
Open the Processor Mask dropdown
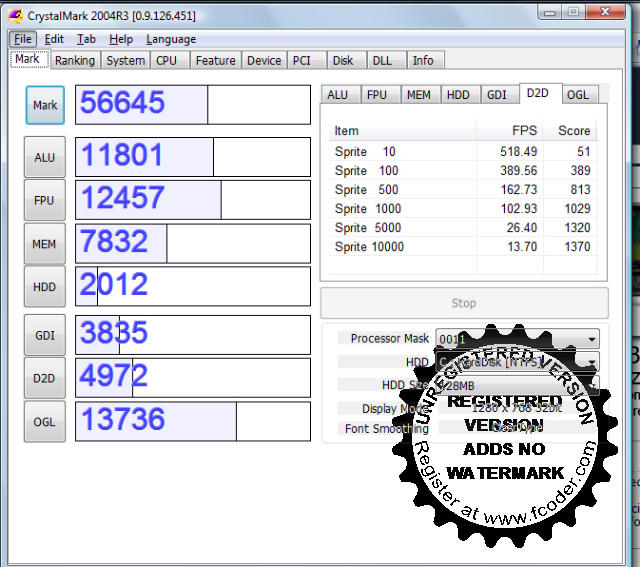[x=517, y=339]
